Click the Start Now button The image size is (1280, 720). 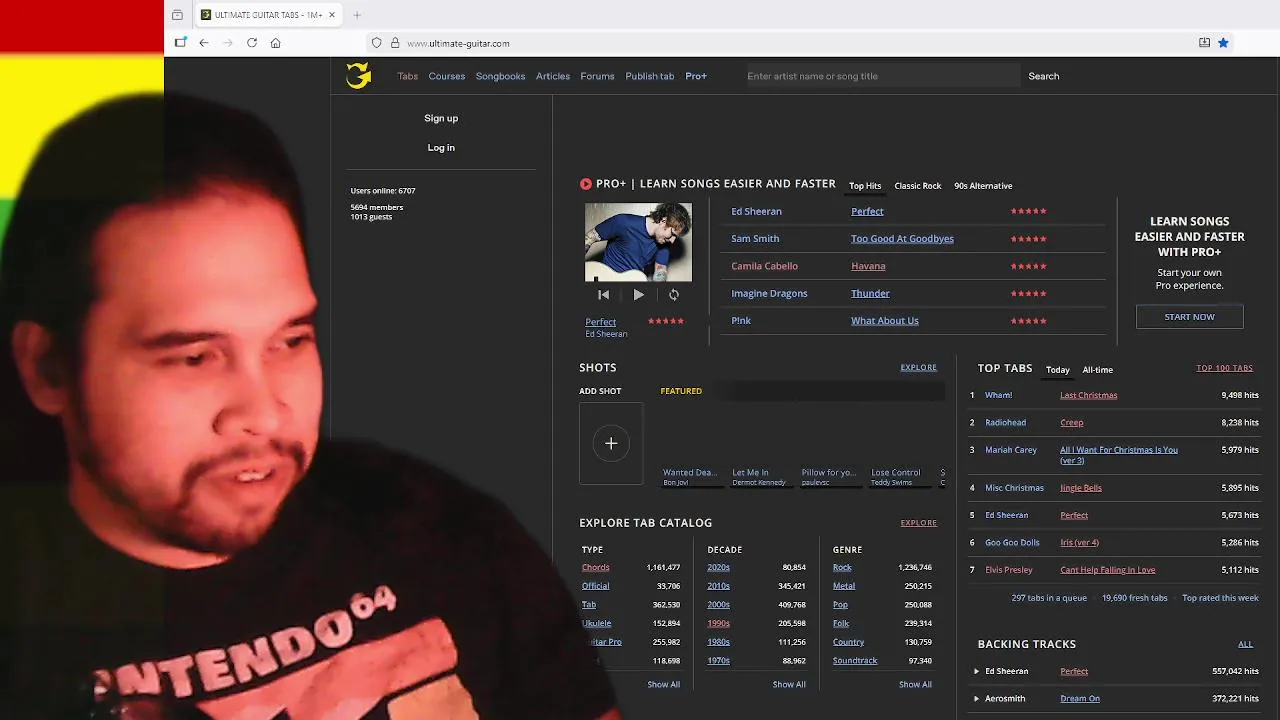[1190, 317]
